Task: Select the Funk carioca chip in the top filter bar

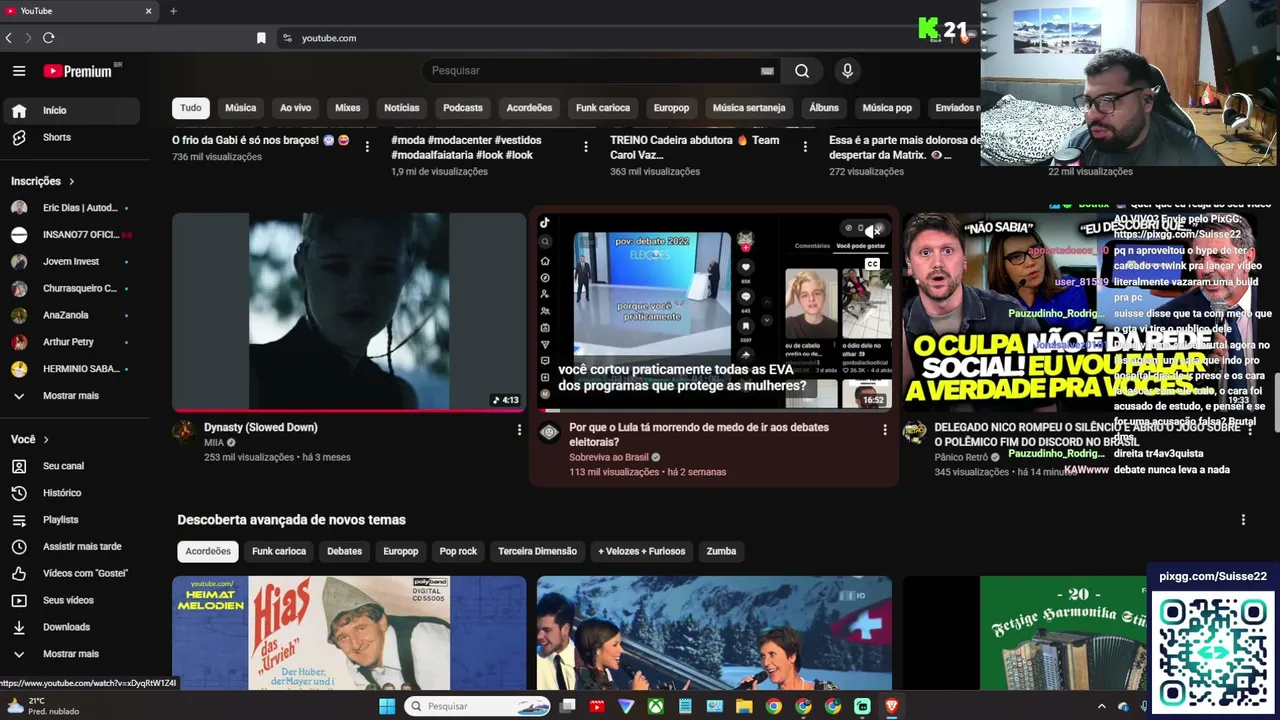Action: 603,108
